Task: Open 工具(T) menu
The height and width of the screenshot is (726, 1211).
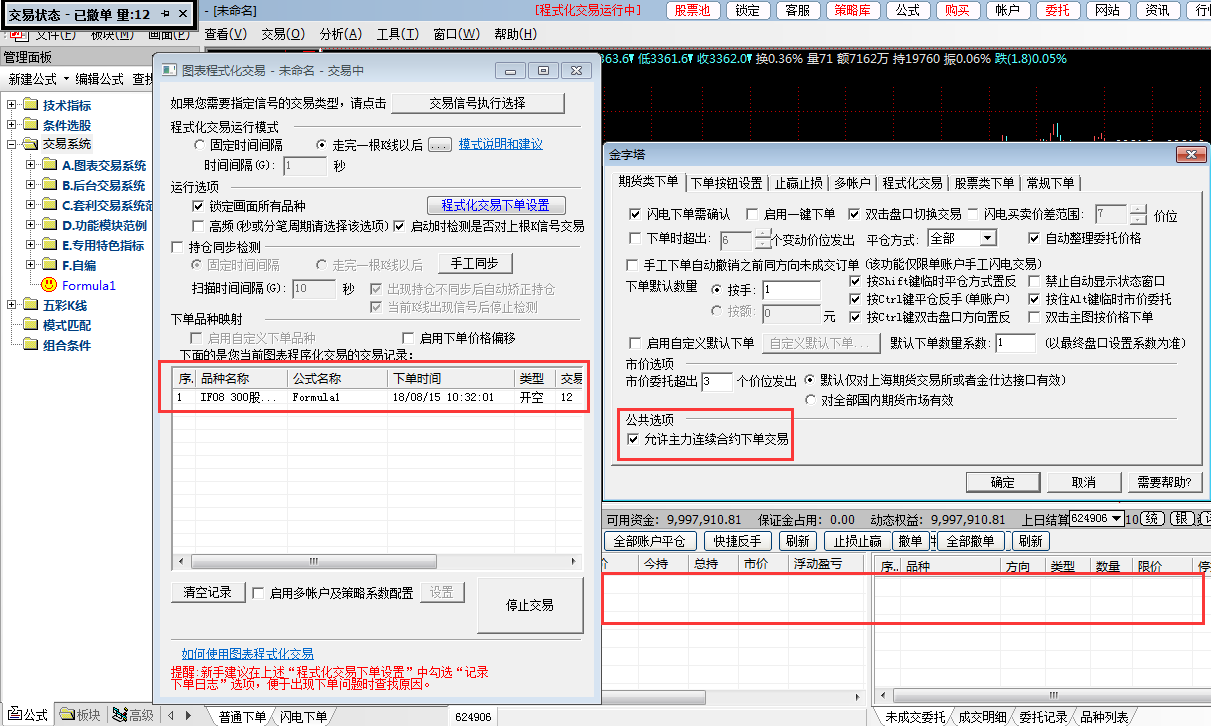Action: [397, 34]
